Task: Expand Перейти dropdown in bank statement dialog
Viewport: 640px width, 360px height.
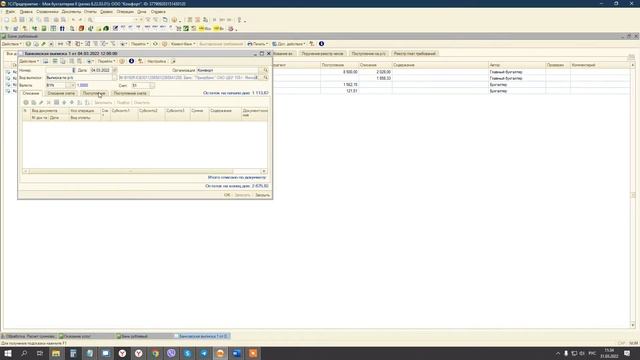Action: pos(106,61)
